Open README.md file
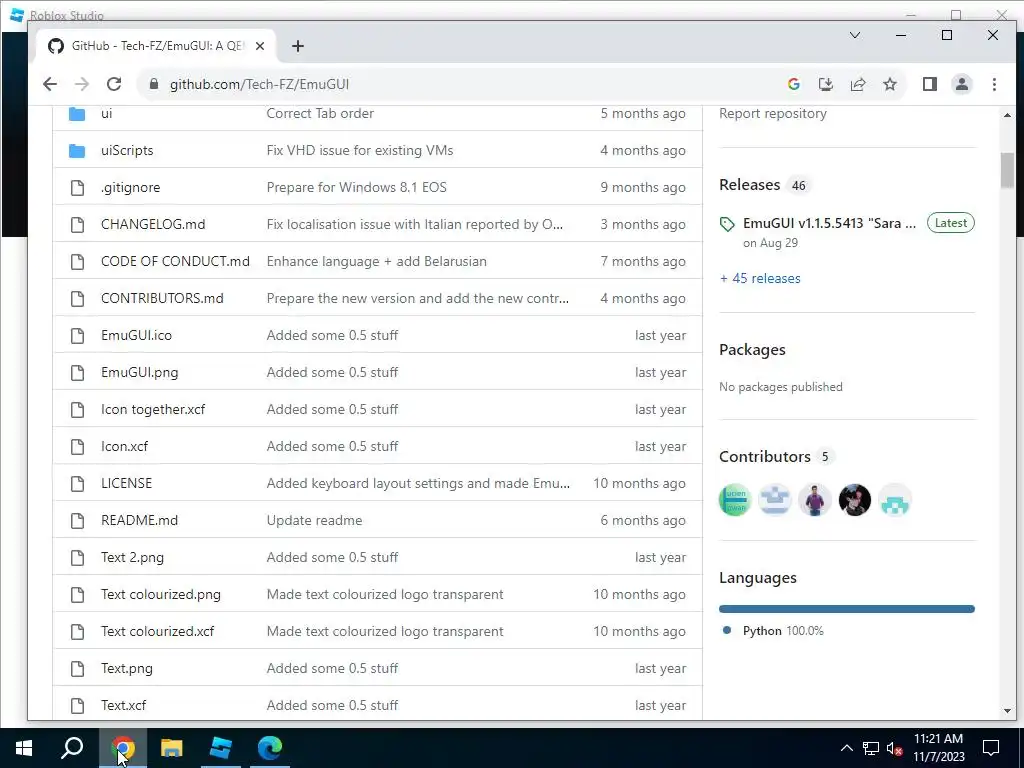Image resolution: width=1024 pixels, height=768 pixels. pyautogui.click(x=139, y=520)
